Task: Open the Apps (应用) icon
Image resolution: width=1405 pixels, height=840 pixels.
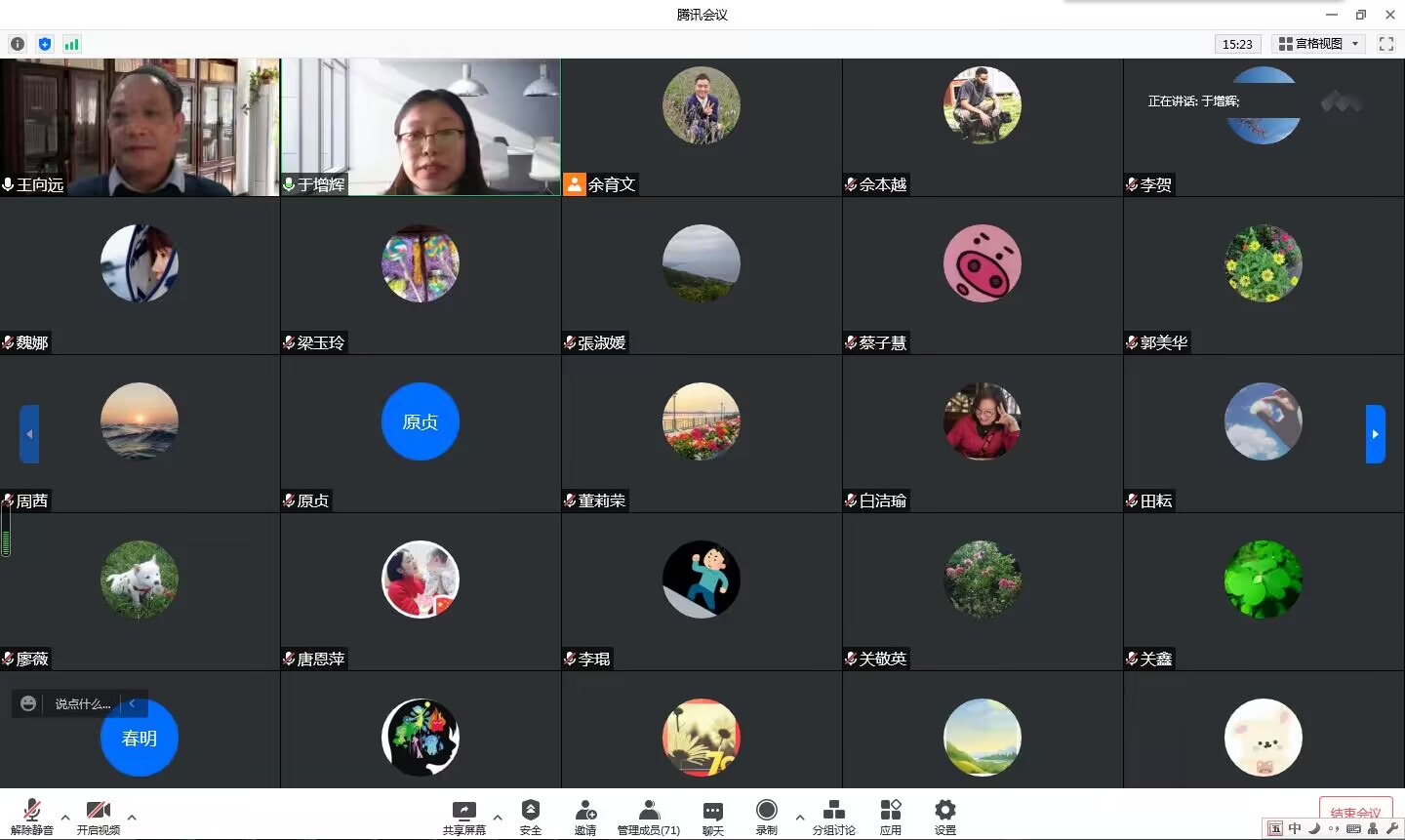Action: [x=890, y=817]
